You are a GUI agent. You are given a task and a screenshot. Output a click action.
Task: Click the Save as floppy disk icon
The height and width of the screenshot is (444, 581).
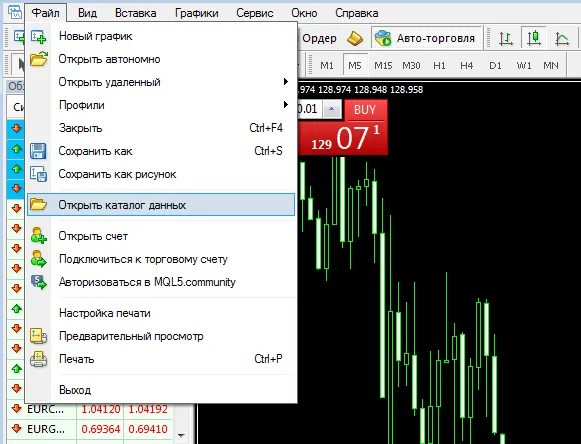38,151
